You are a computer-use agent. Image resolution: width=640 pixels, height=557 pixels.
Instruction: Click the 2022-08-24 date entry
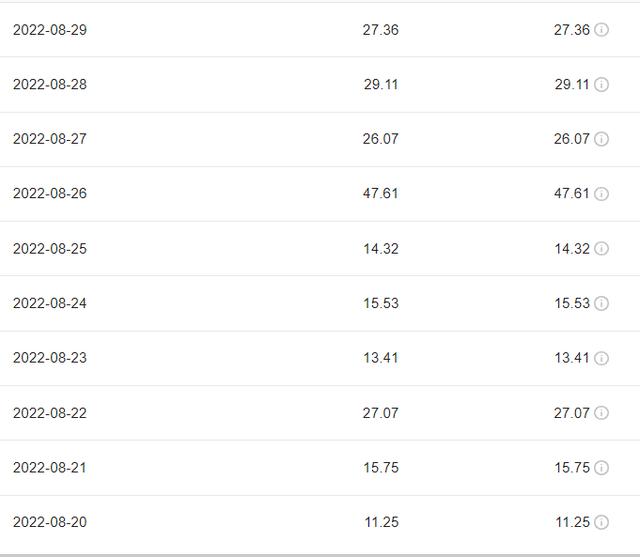coord(50,303)
